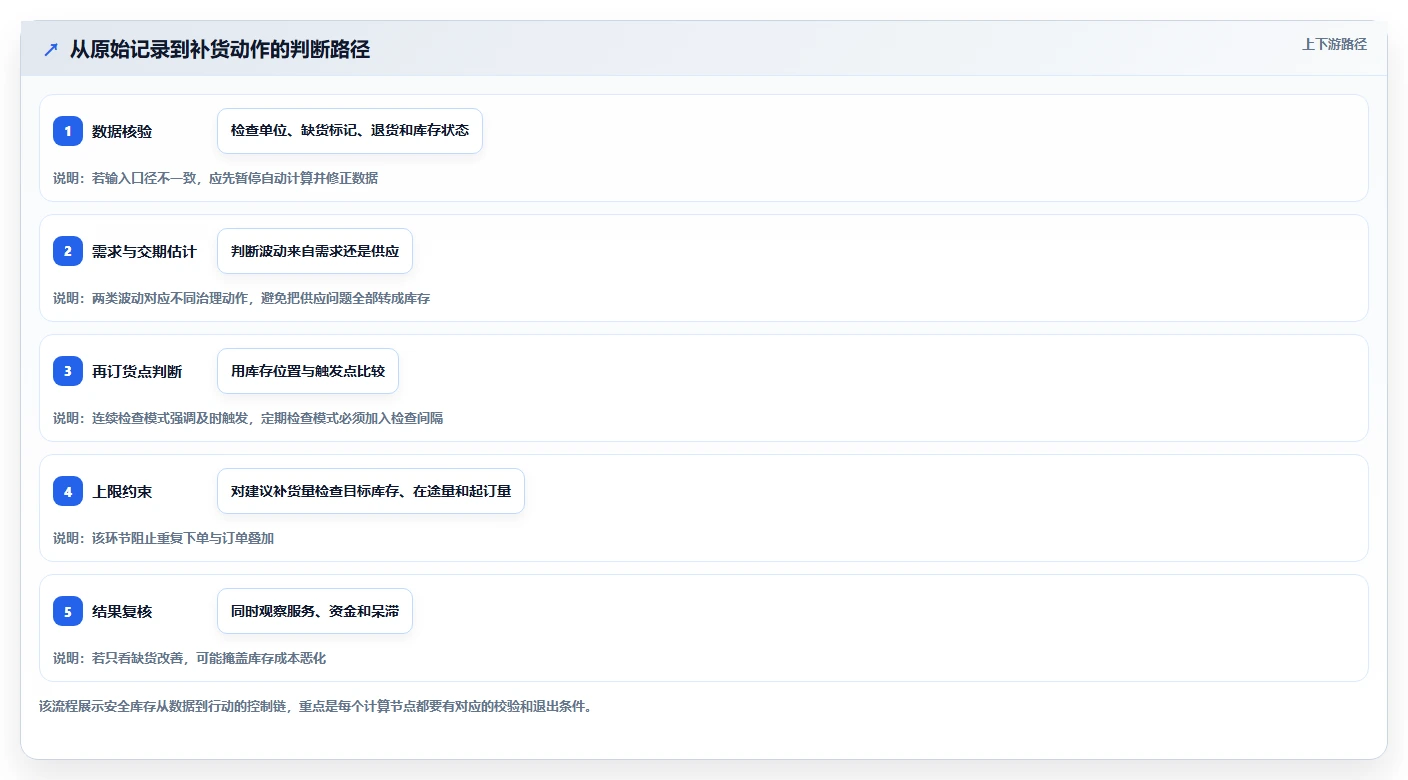Select step number 2 badge

[x=68, y=251]
